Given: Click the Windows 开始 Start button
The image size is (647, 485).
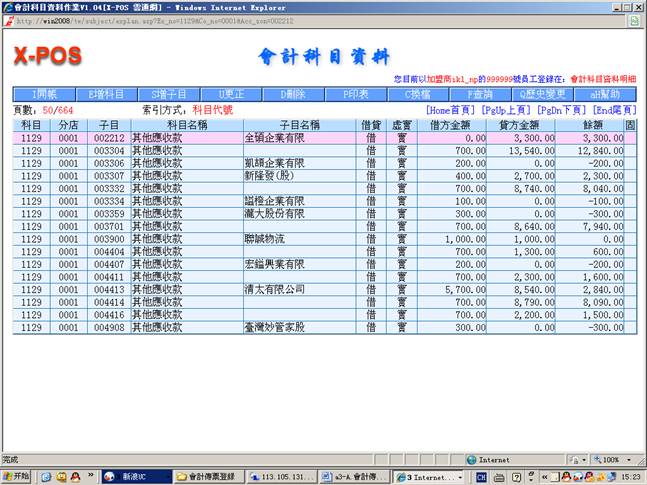Looking at the screenshot, I should pyautogui.click(x=17, y=476).
